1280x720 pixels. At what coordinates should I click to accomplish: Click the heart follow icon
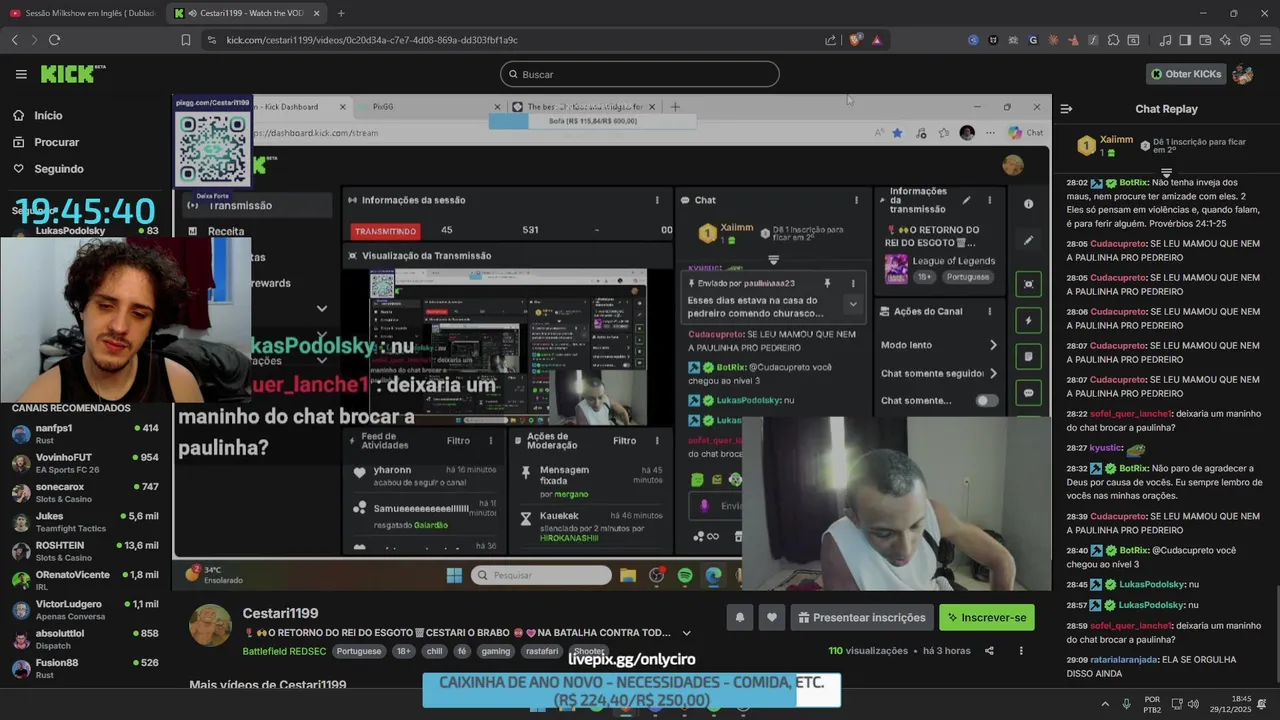771,618
